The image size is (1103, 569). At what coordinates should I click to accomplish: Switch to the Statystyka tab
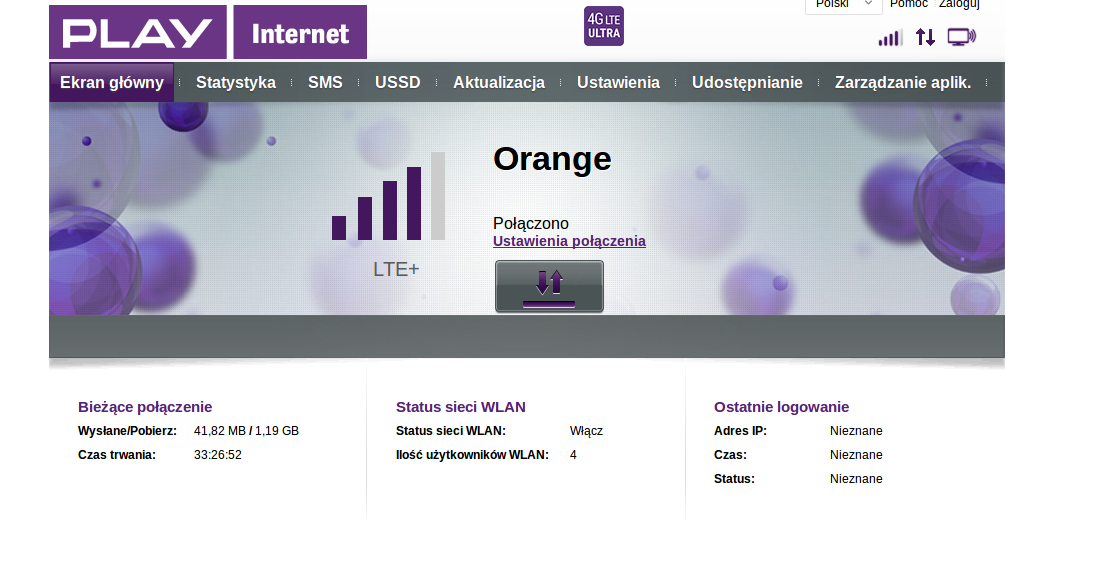coord(236,82)
